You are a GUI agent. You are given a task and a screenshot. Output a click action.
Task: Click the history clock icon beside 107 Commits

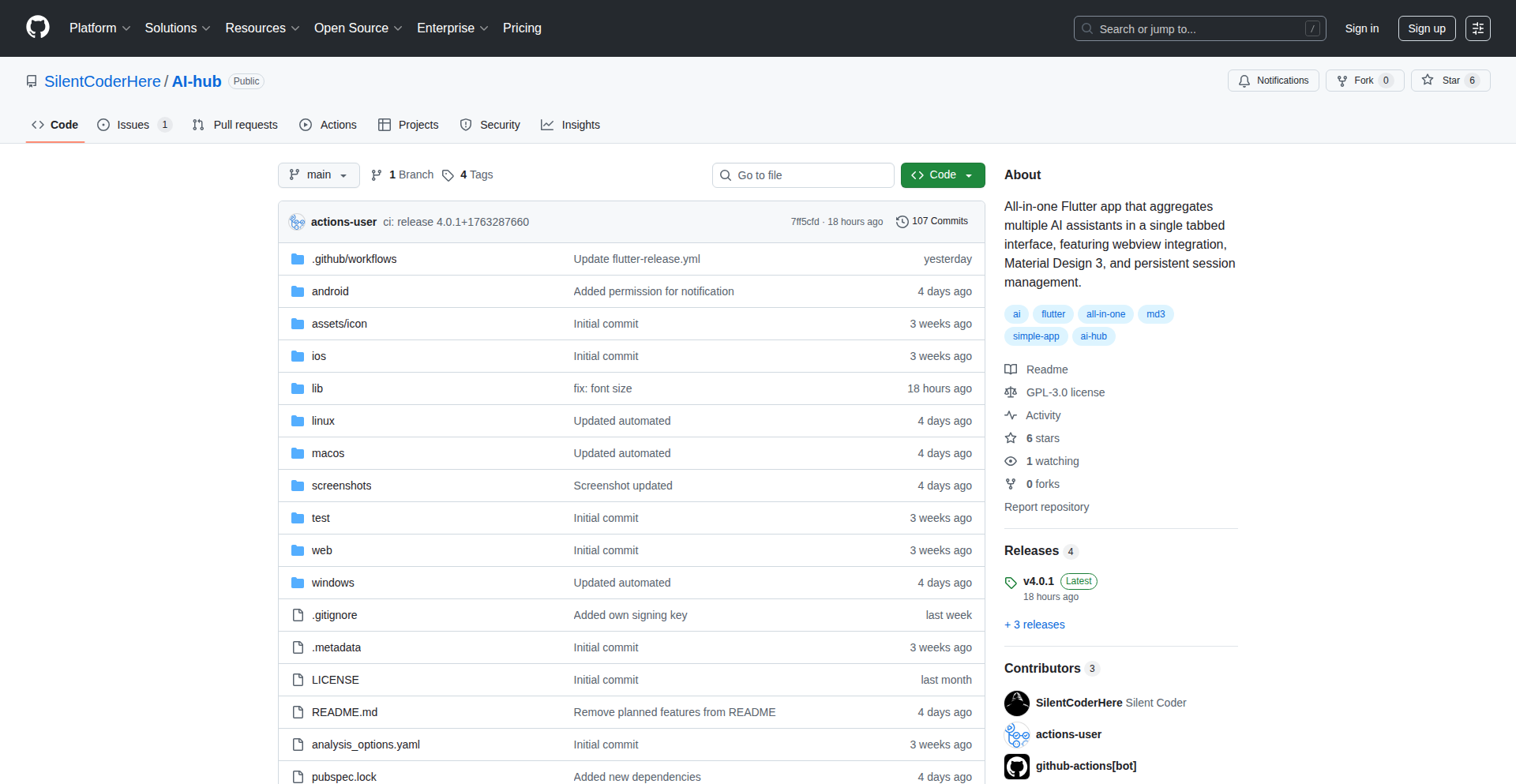pos(902,222)
